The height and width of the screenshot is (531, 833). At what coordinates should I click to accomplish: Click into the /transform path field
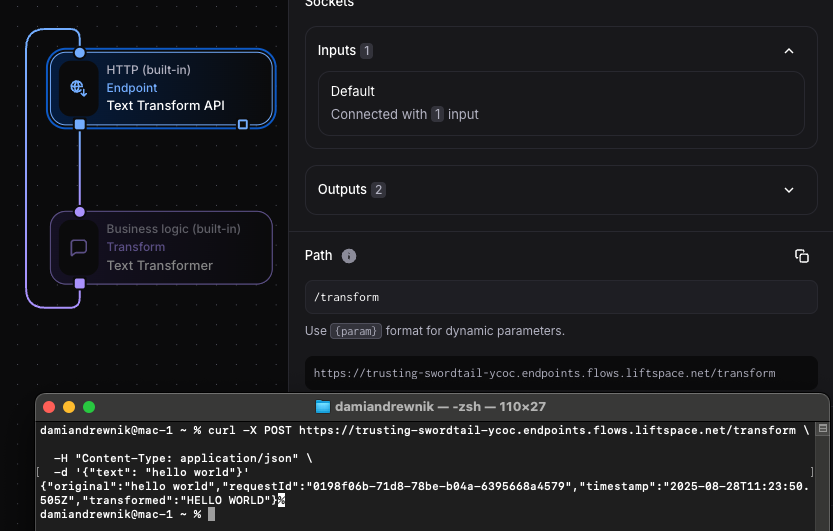pyautogui.click(x=561, y=297)
